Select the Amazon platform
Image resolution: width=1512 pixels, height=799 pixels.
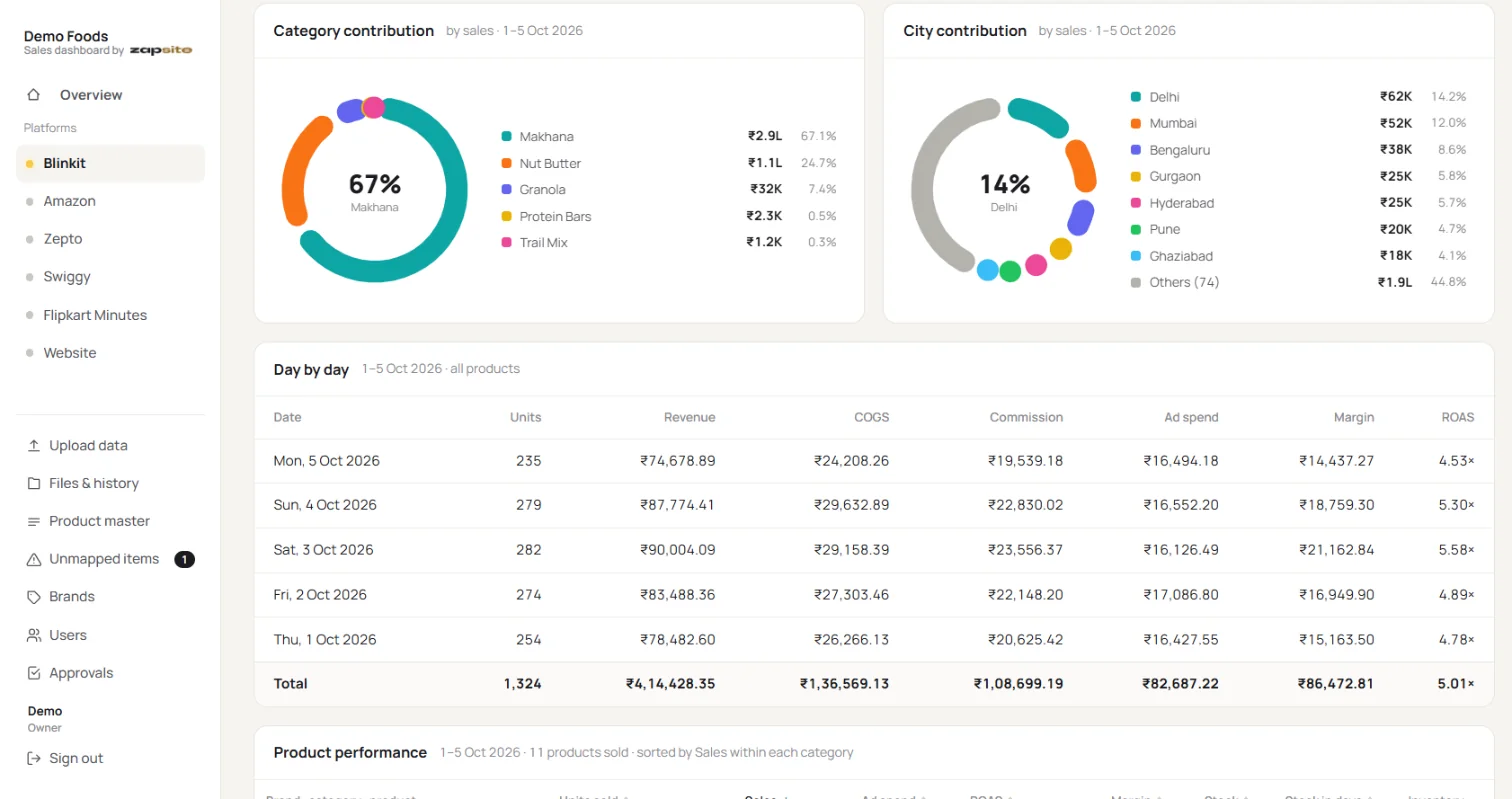tap(110, 201)
